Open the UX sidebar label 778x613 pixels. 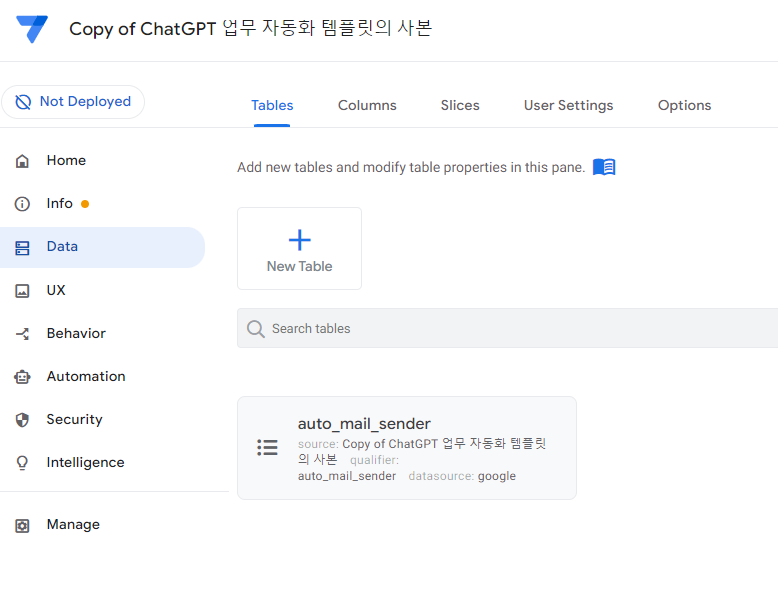pyautogui.click(x=56, y=290)
